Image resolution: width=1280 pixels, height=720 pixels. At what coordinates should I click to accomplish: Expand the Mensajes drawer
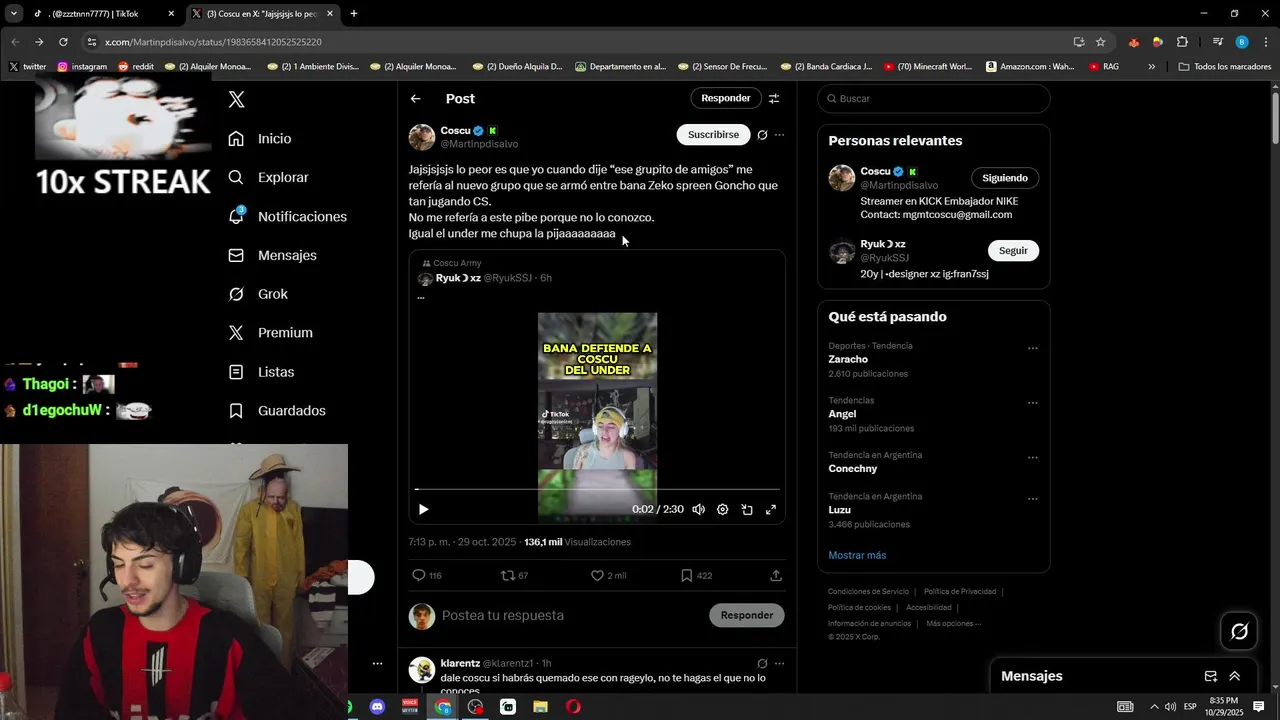coord(1235,676)
